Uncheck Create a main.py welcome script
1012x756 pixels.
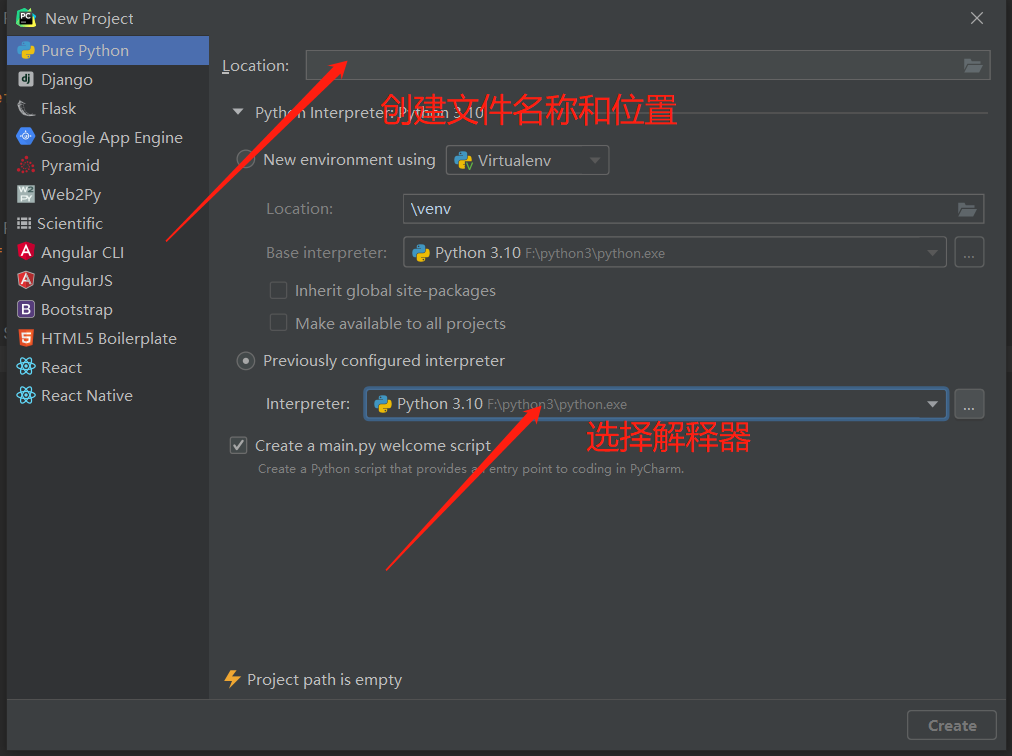239,445
